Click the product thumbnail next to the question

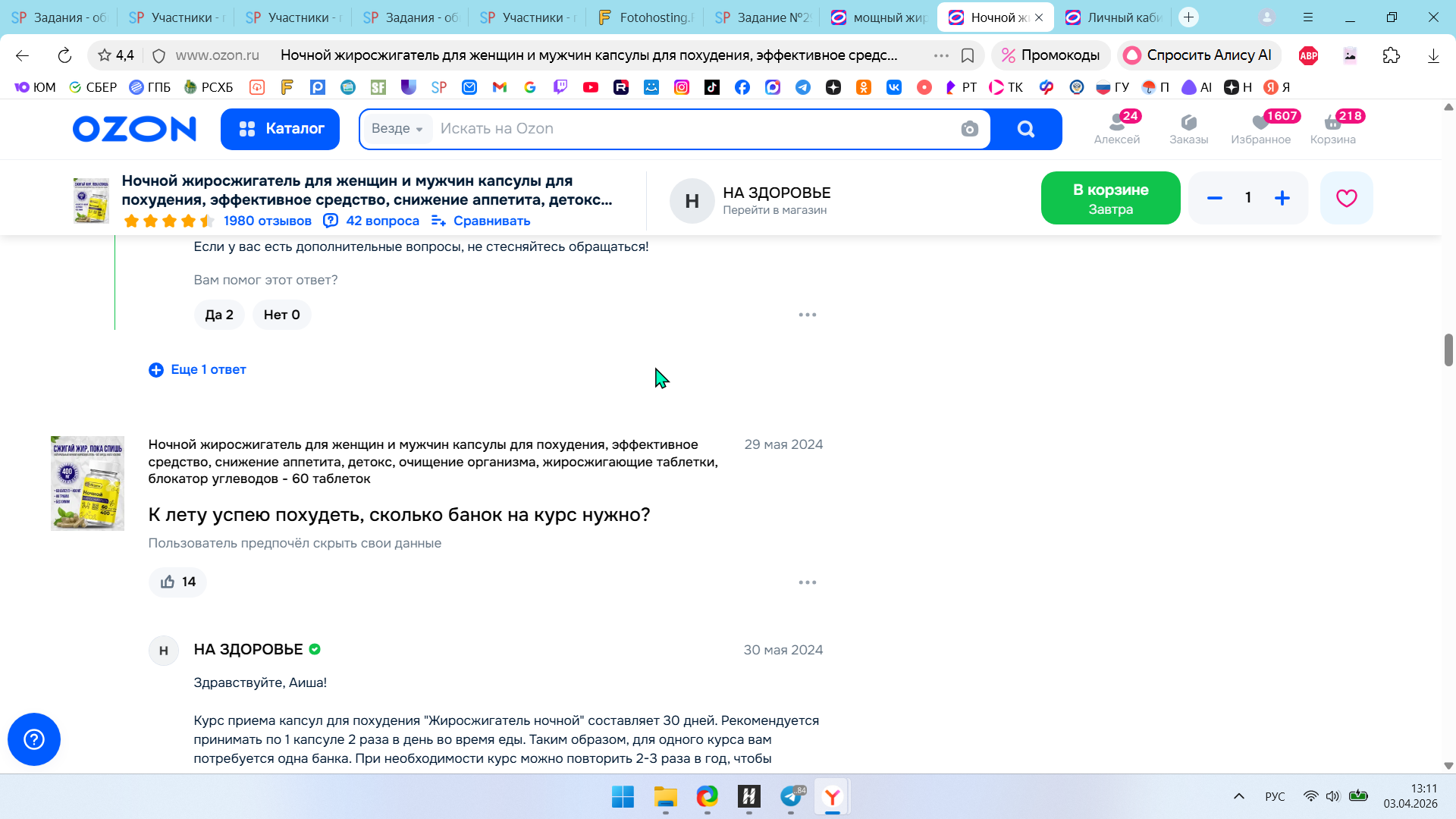[87, 483]
